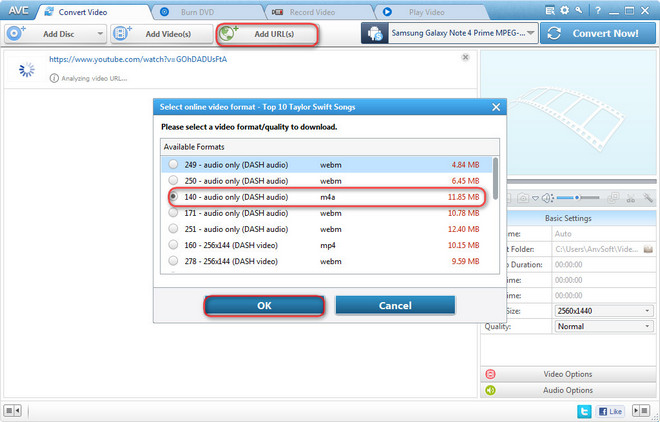Switch to Play Video tab
This screenshot has height=422, width=660.
(x=429, y=12)
